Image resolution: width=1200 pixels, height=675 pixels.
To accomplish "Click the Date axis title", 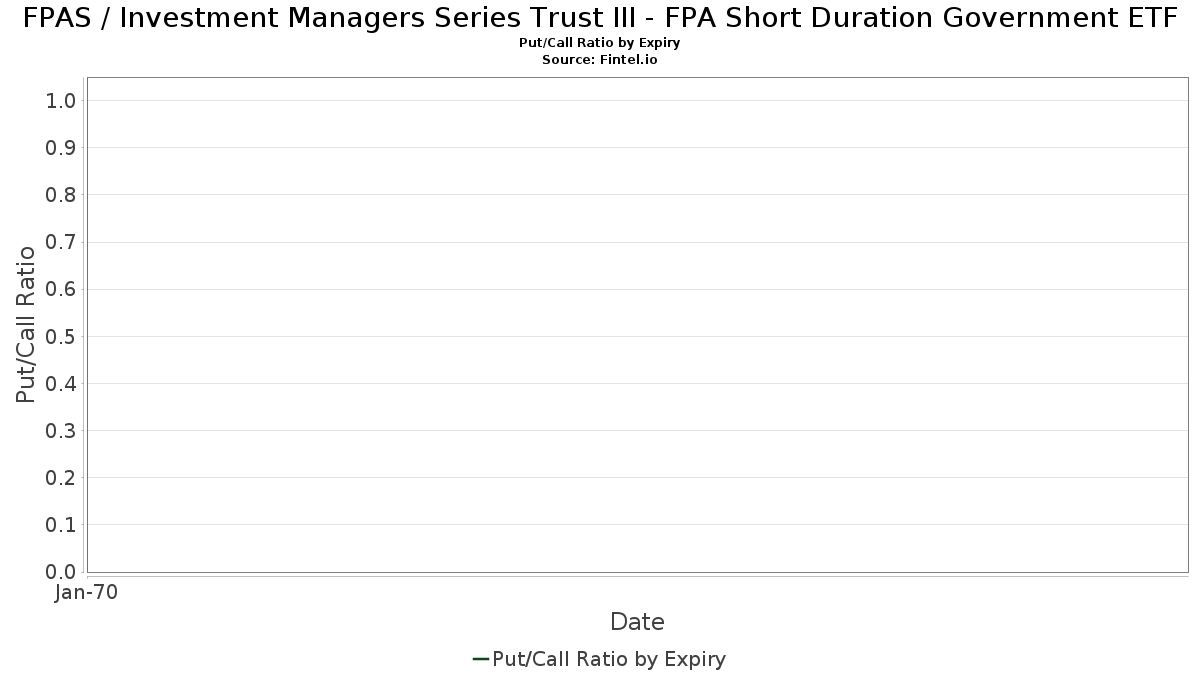I will 637,622.
